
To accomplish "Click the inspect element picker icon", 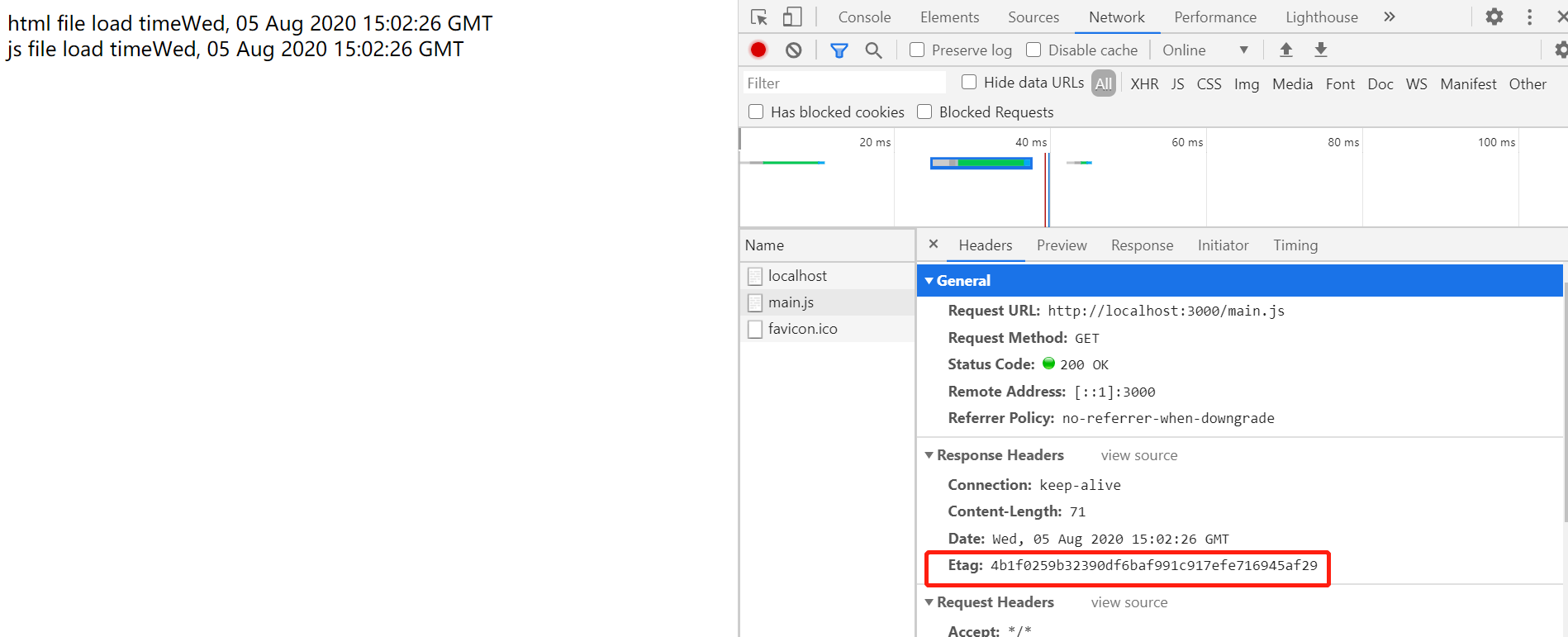I will tap(758, 17).
